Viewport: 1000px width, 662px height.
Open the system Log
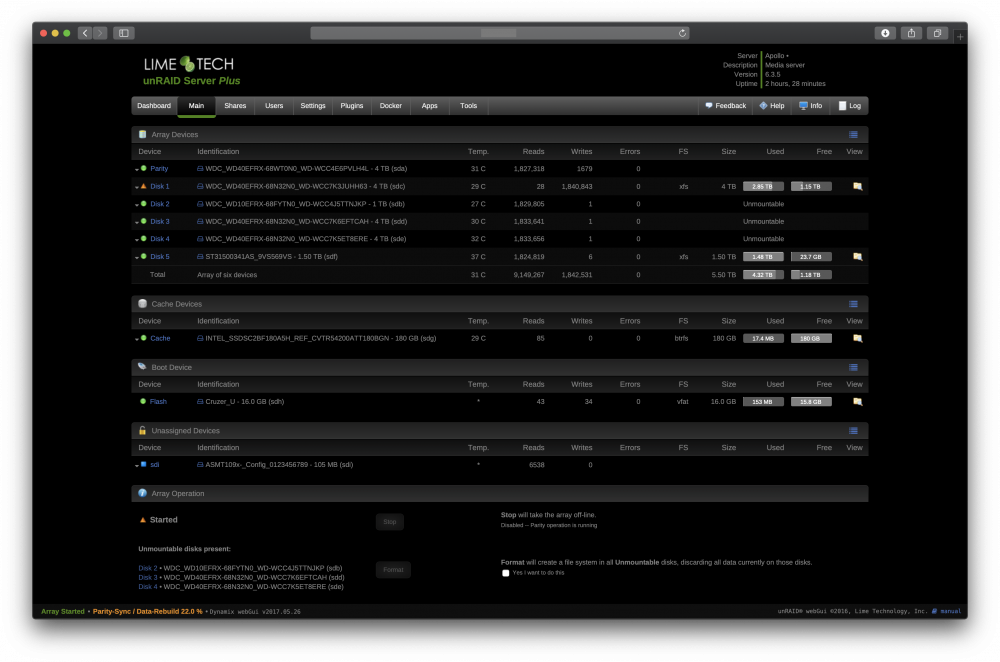coord(849,106)
